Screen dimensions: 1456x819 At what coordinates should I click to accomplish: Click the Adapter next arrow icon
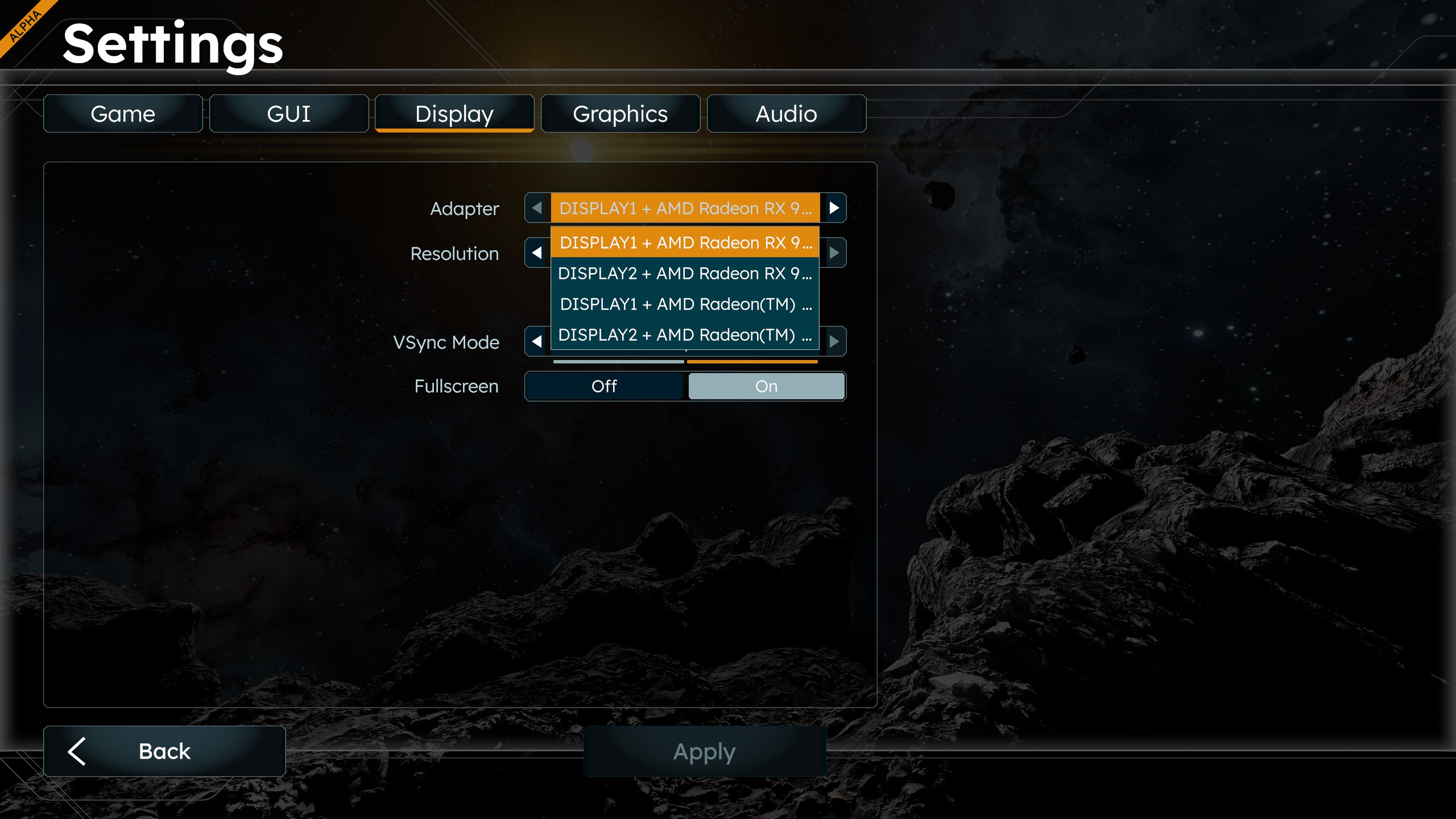click(x=834, y=208)
